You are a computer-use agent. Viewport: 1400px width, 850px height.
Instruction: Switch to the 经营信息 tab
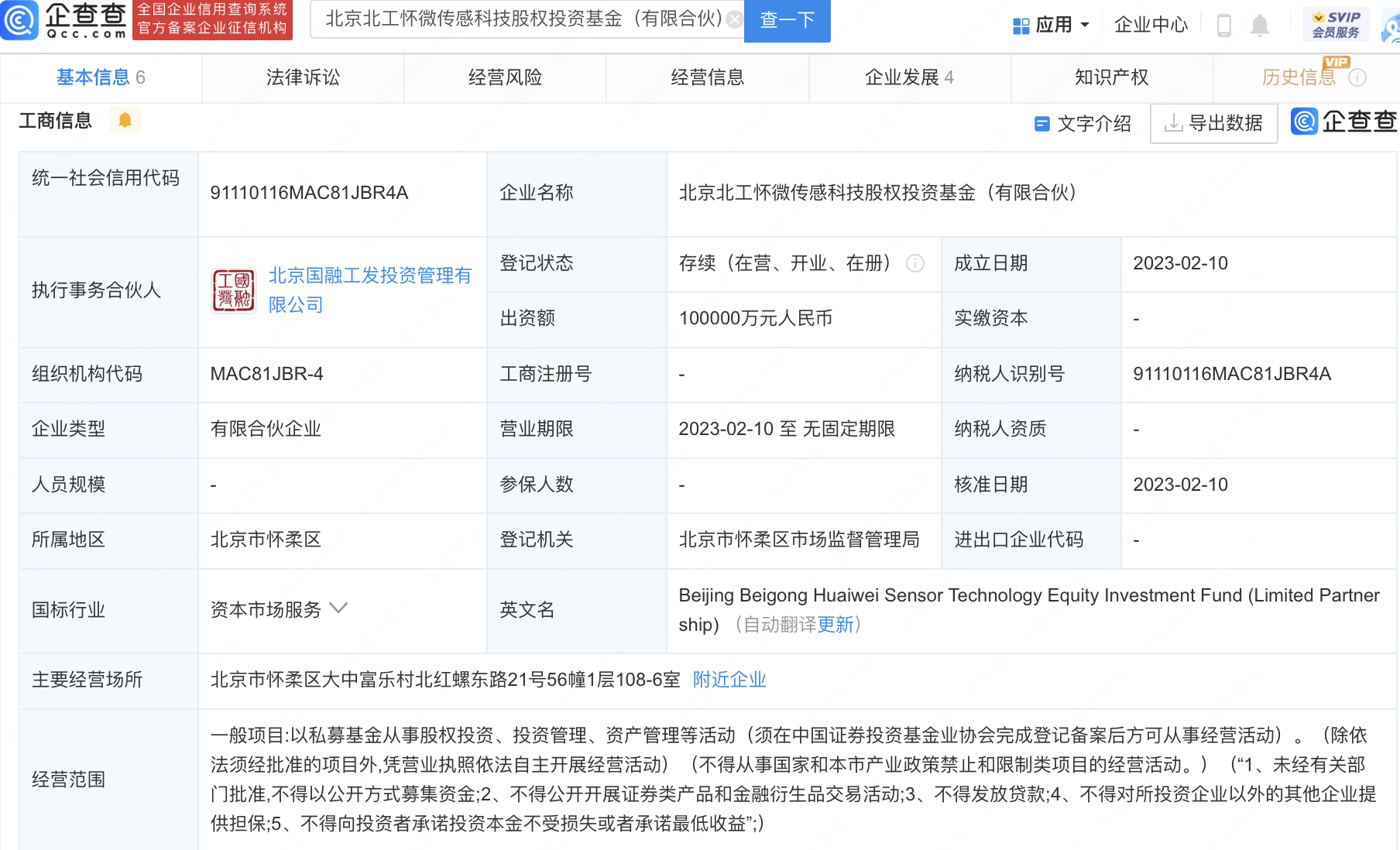coord(707,77)
